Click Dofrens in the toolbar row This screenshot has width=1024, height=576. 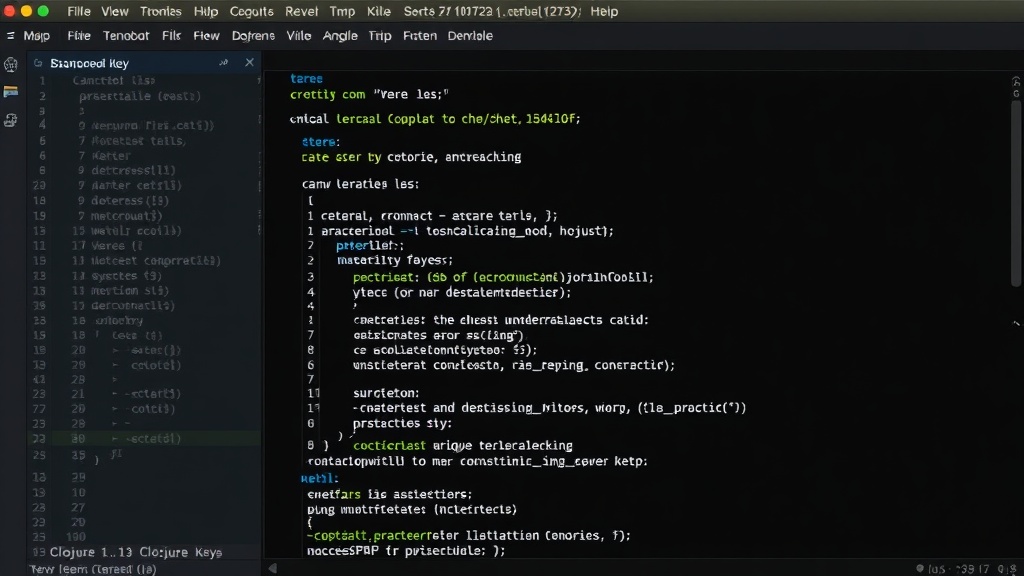click(x=253, y=36)
